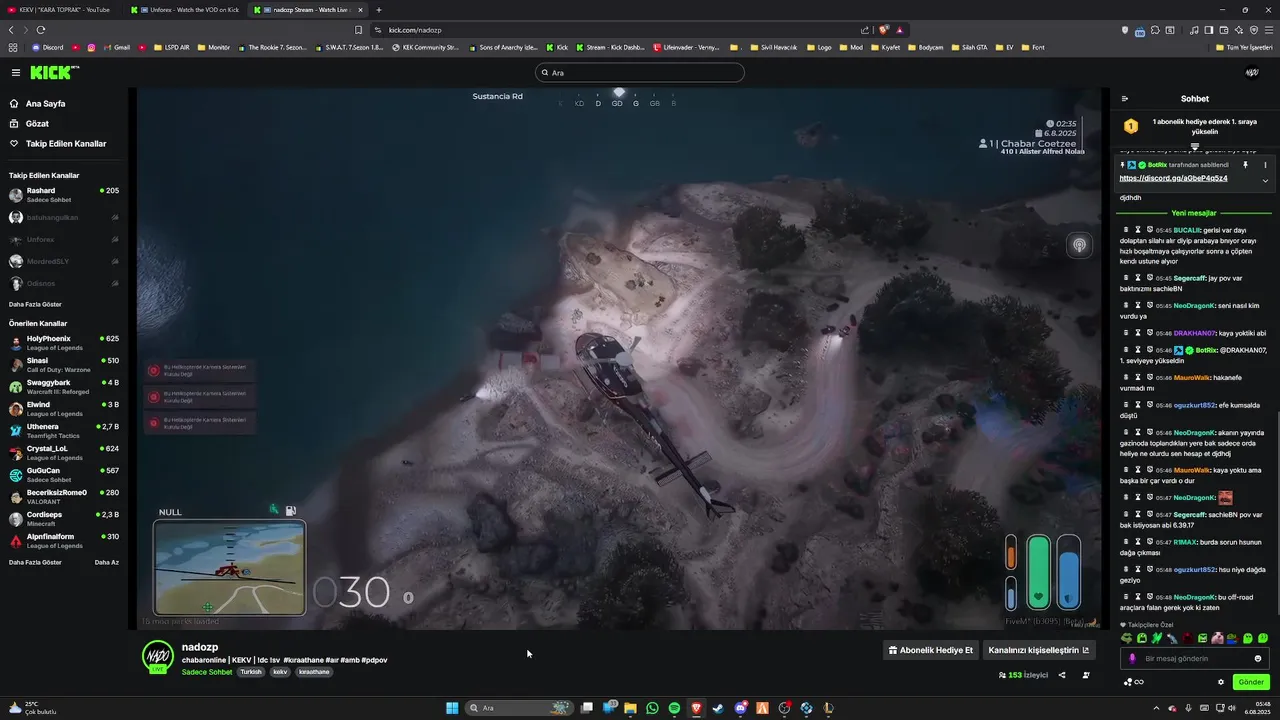Open the stream options icon beside share
Viewport: 1280px width, 720px height.
1086,675
